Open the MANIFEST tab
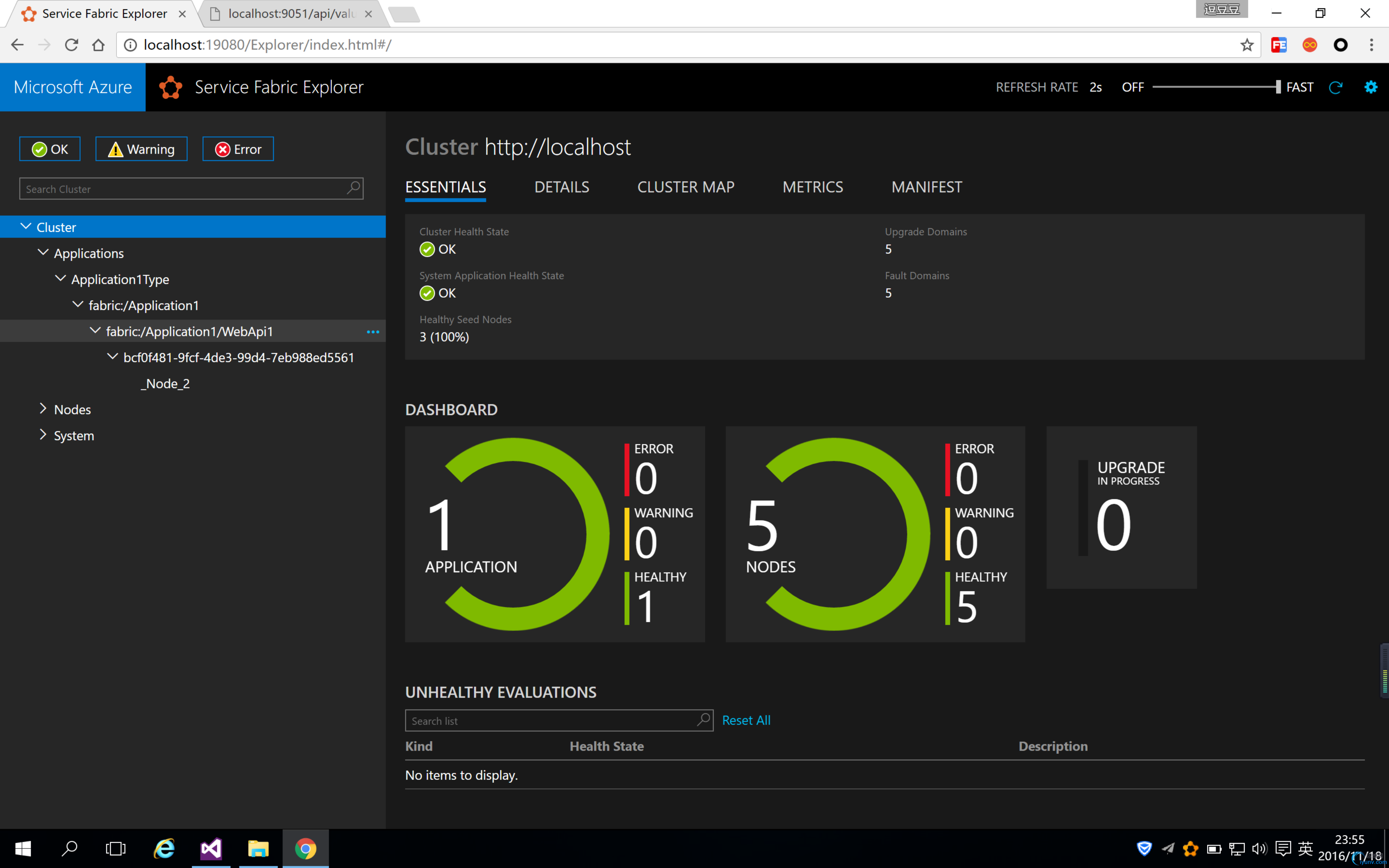 pyautogui.click(x=926, y=187)
